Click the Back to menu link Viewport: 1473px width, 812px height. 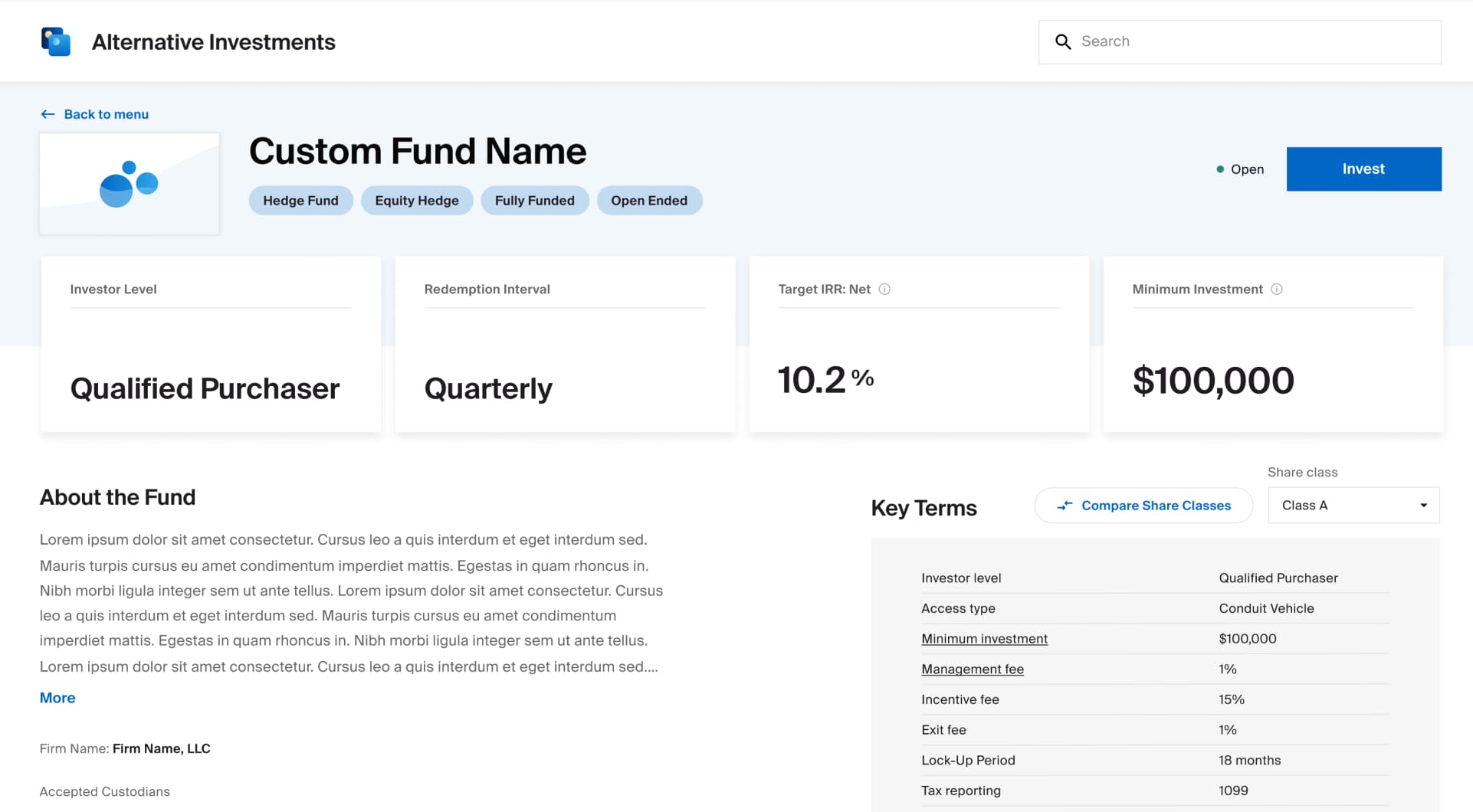point(107,113)
